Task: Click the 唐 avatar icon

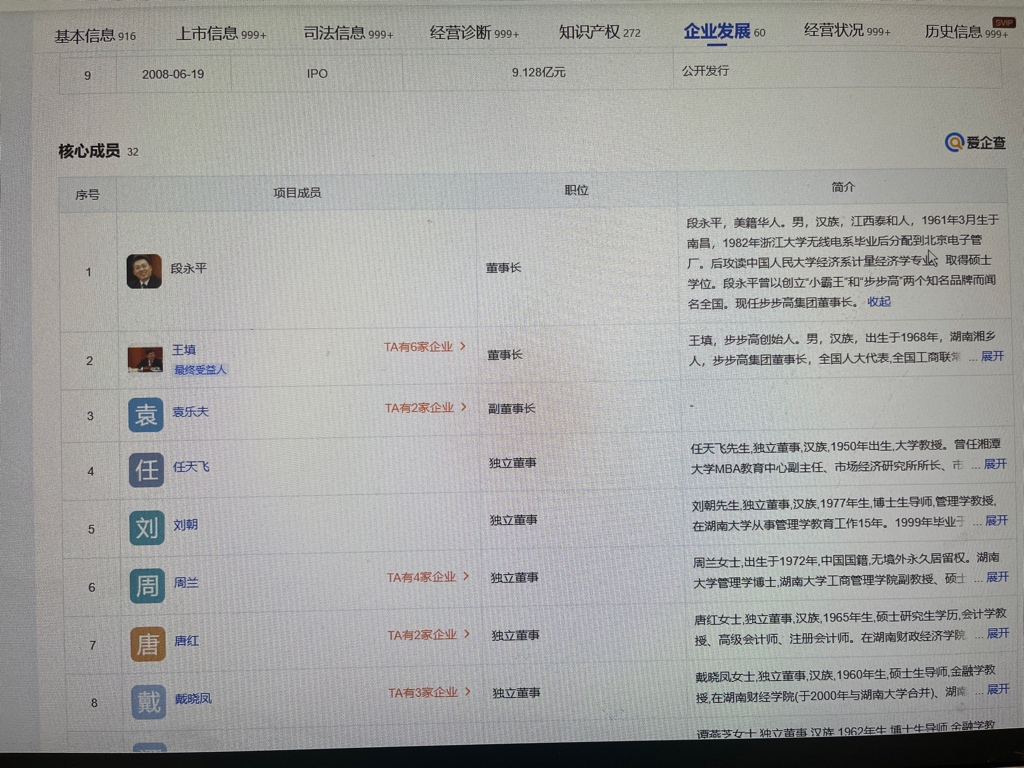Action: tap(148, 644)
